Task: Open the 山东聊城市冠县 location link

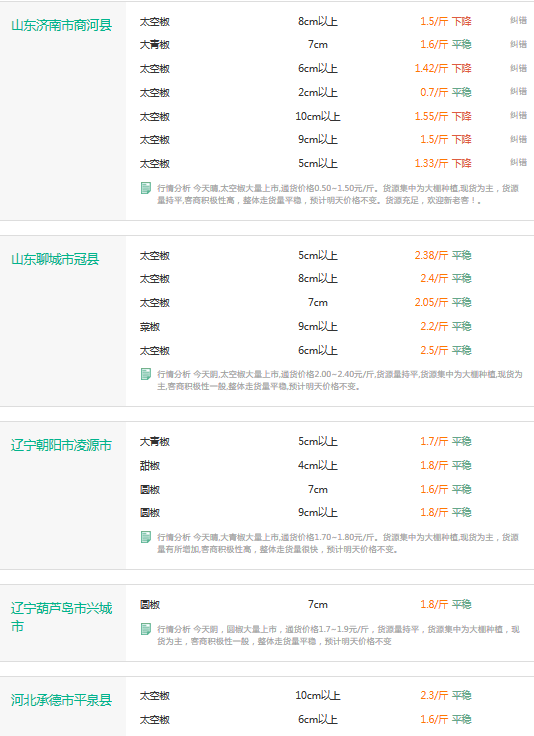Action: pos(55,259)
